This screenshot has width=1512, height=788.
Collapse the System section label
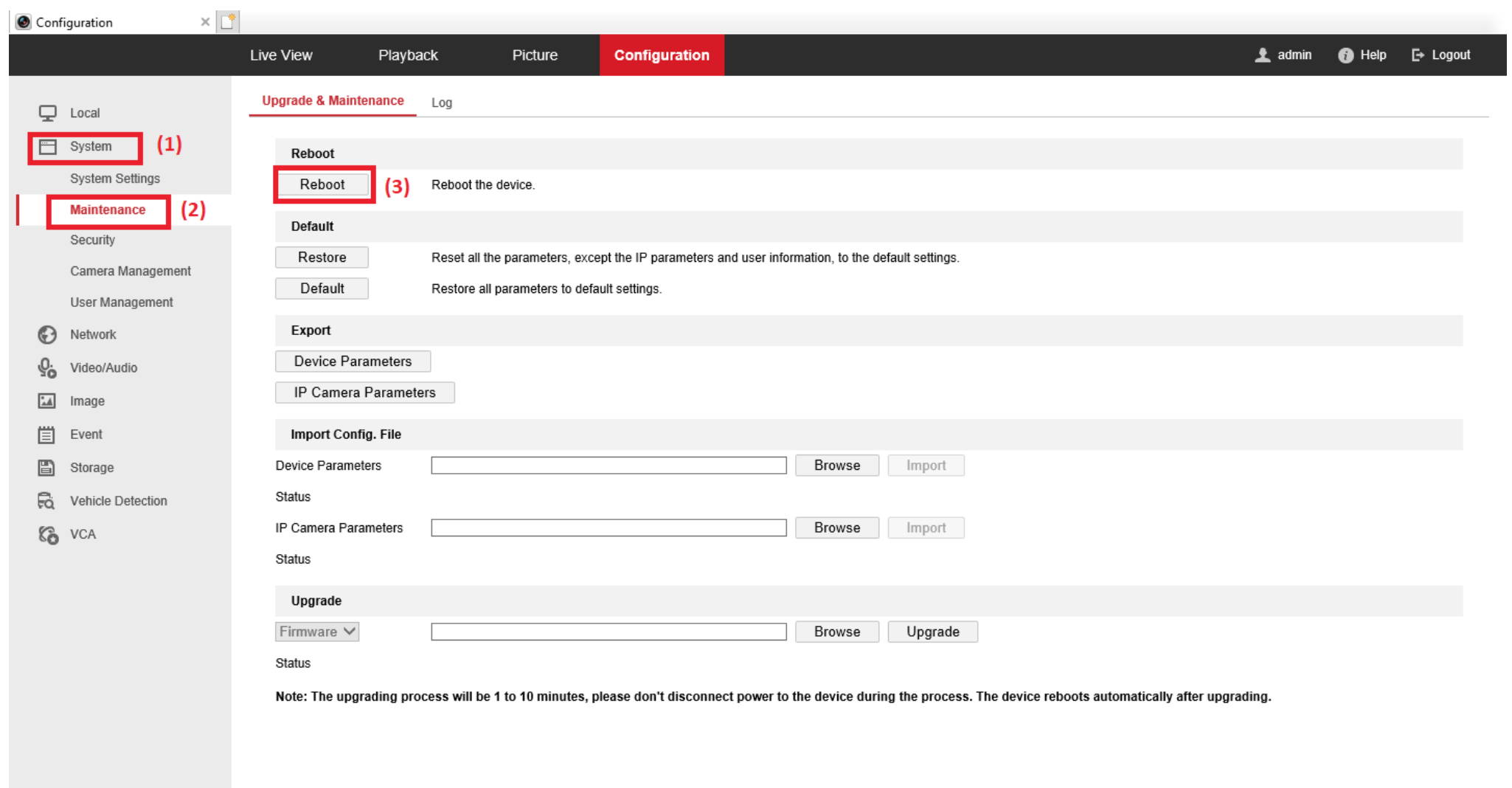pos(91,146)
